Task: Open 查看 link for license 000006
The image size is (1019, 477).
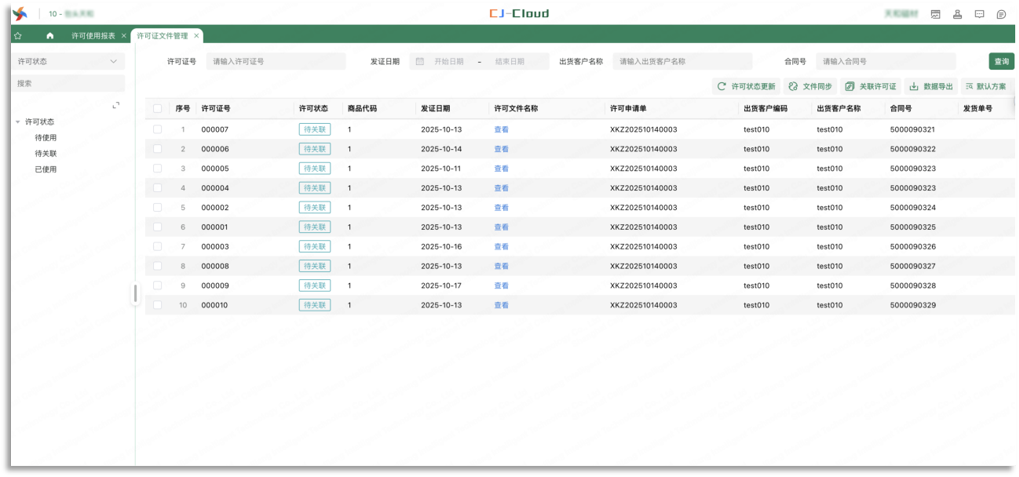Action: pyautogui.click(x=501, y=149)
